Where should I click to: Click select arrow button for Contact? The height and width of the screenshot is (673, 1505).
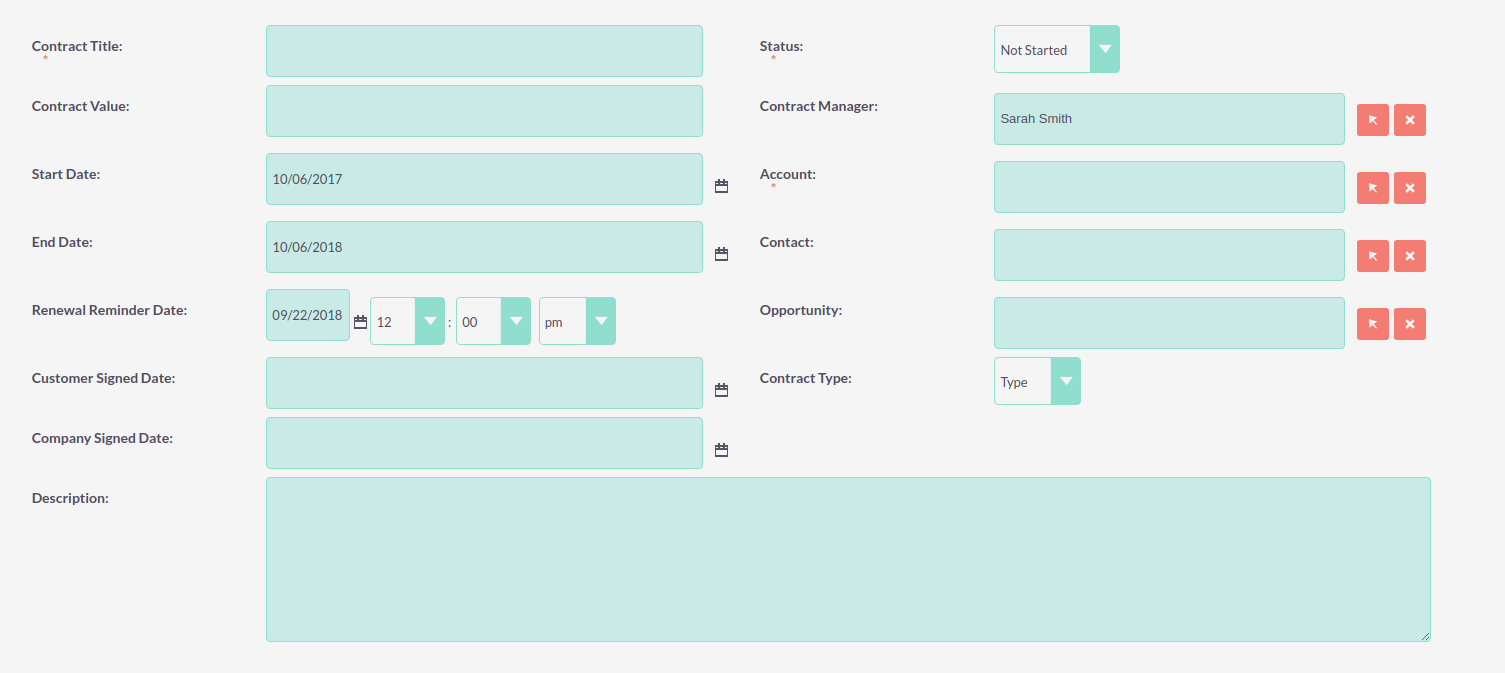click(1372, 256)
